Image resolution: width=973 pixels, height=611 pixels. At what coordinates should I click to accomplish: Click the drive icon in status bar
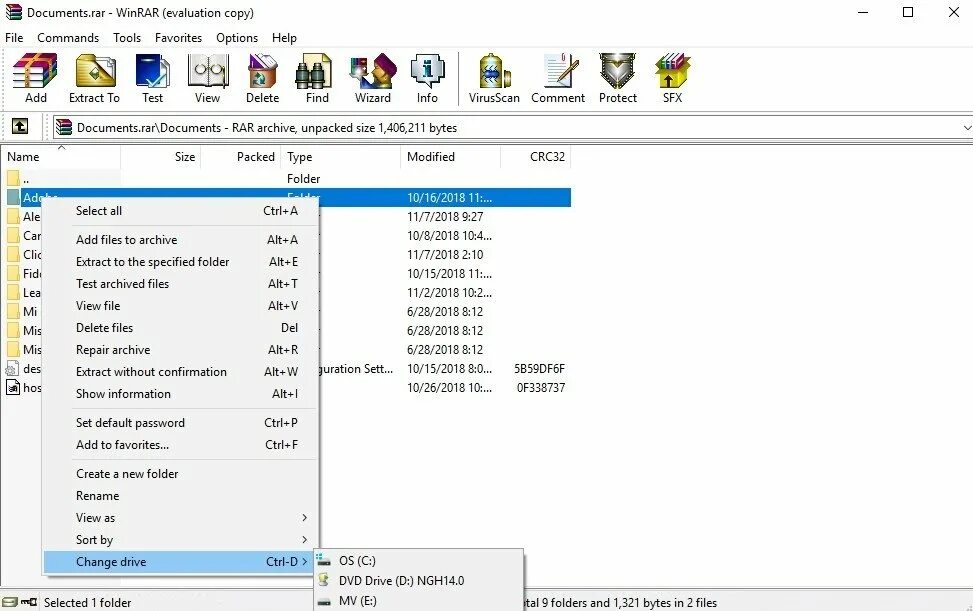[9, 602]
